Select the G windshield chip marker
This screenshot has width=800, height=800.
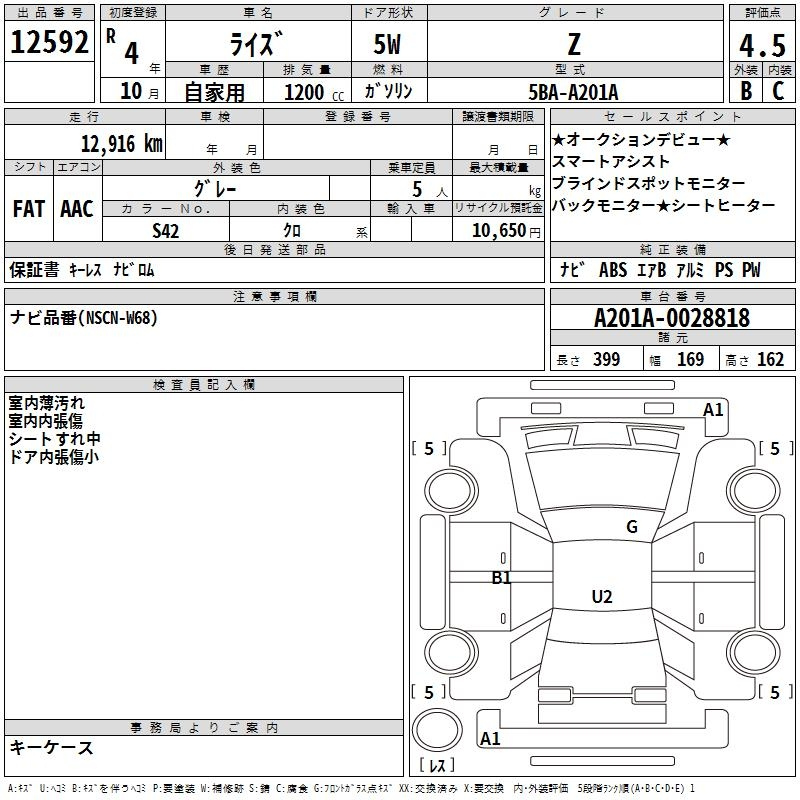[631, 527]
